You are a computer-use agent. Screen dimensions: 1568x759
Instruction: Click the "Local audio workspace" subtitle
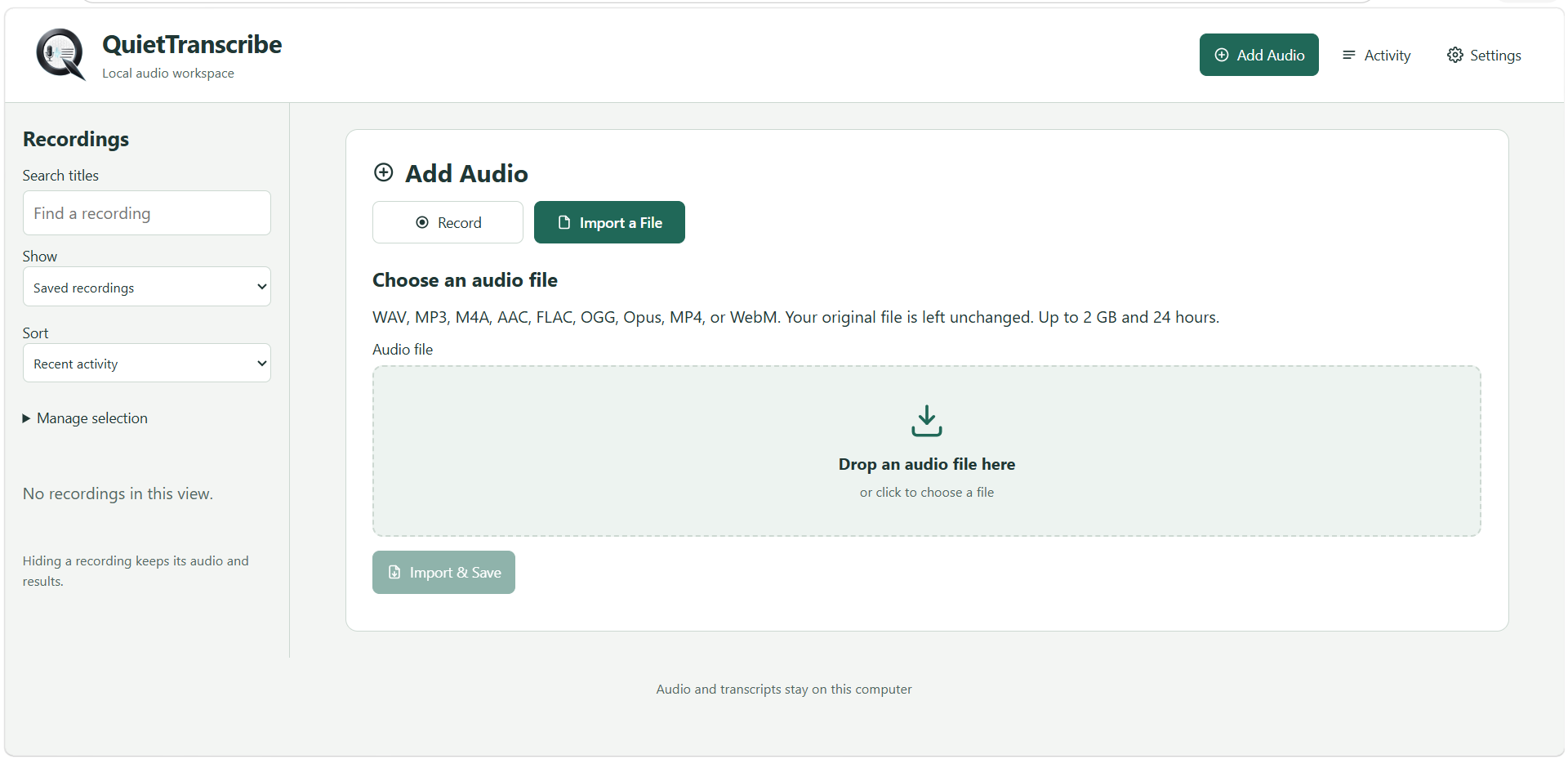[168, 73]
